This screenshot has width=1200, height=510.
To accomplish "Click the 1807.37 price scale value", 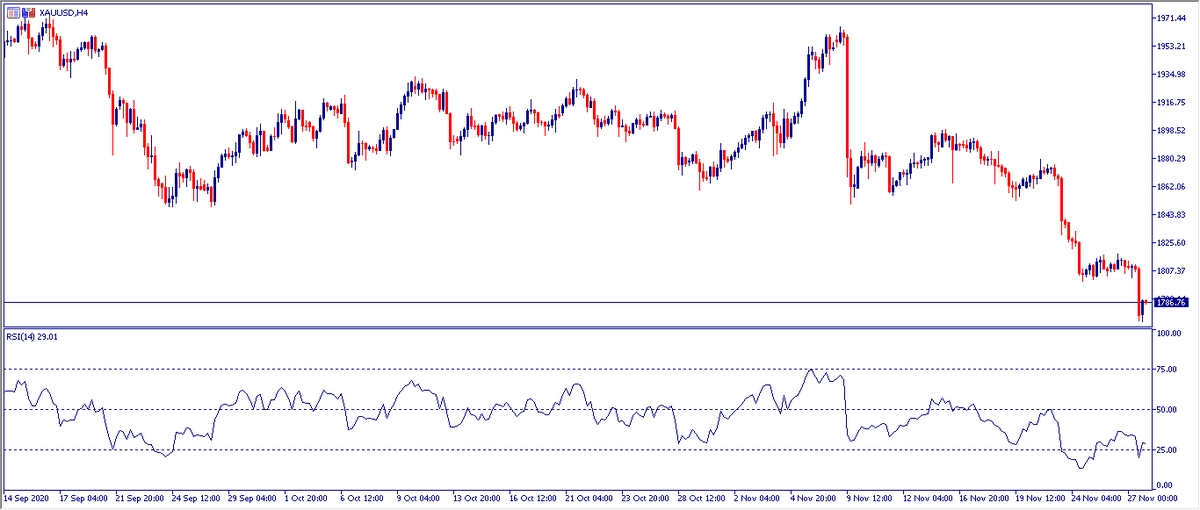I will click(1169, 271).
